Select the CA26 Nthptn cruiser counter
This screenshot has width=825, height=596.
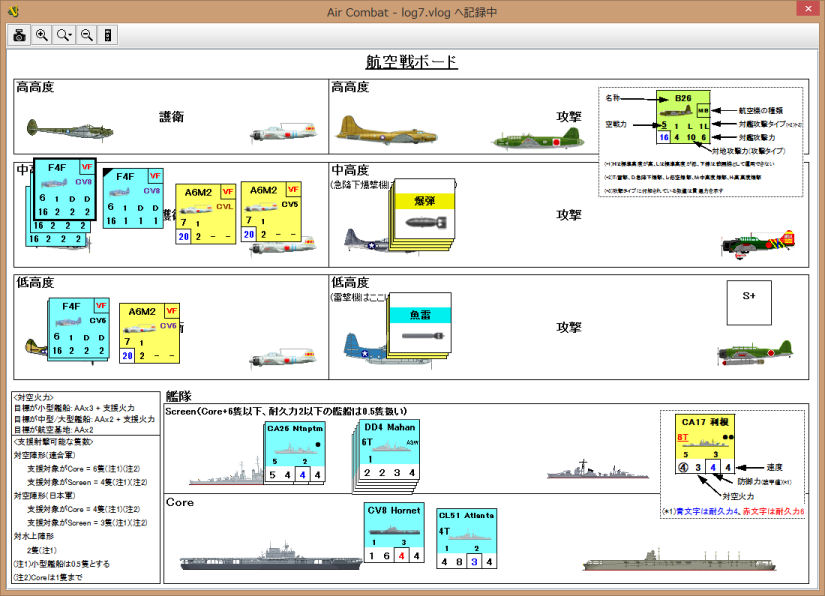(295, 452)
